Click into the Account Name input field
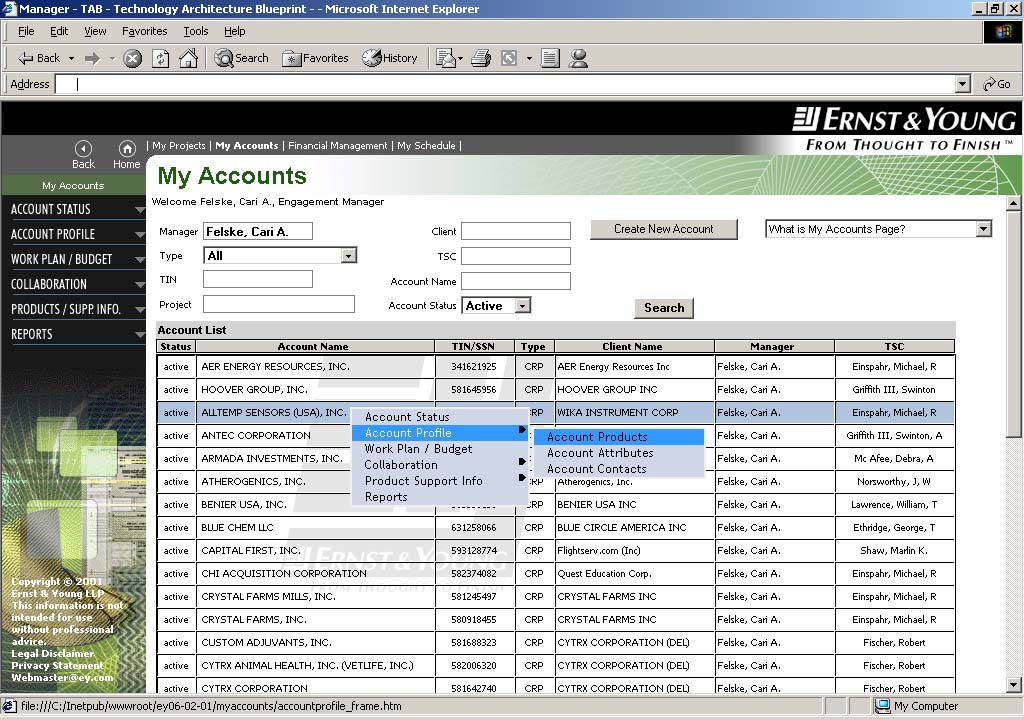 [516, 281]
